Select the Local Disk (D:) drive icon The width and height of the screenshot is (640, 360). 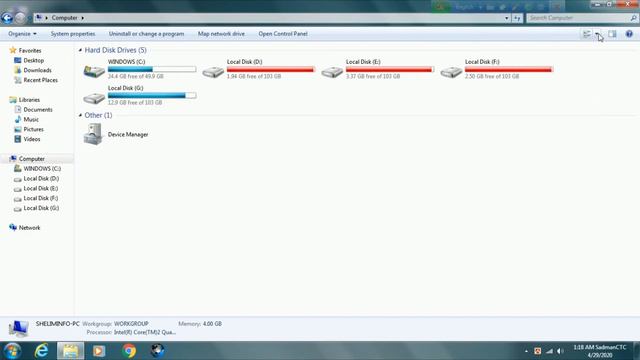[x=213, y=72]
